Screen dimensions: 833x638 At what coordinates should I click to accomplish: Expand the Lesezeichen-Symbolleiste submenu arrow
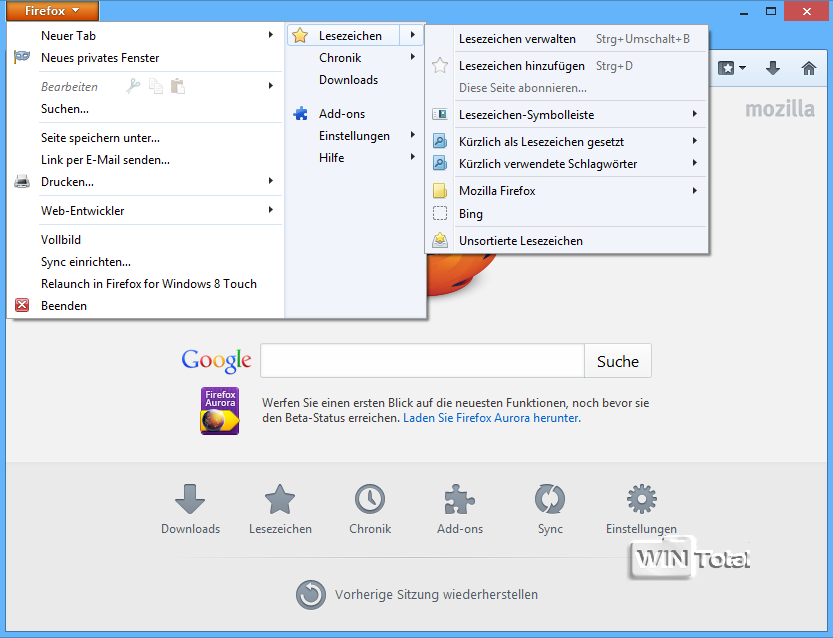694,114
